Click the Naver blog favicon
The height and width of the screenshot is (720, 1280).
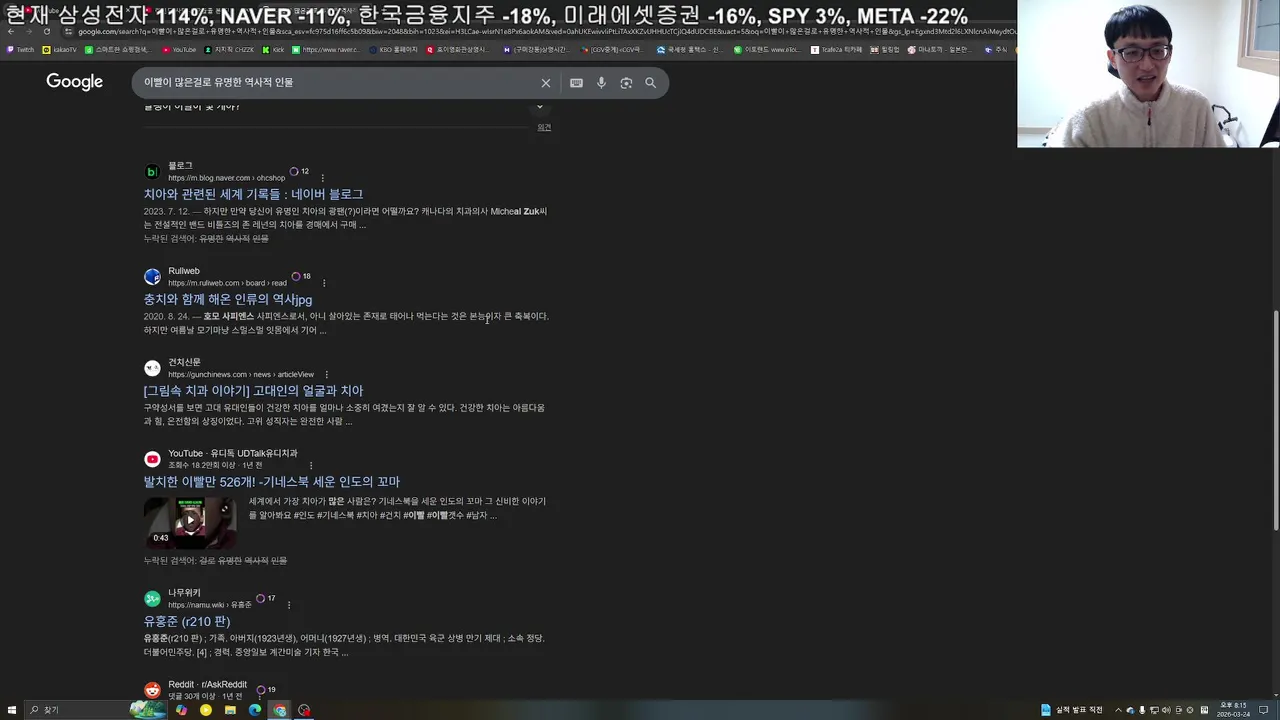152,172
